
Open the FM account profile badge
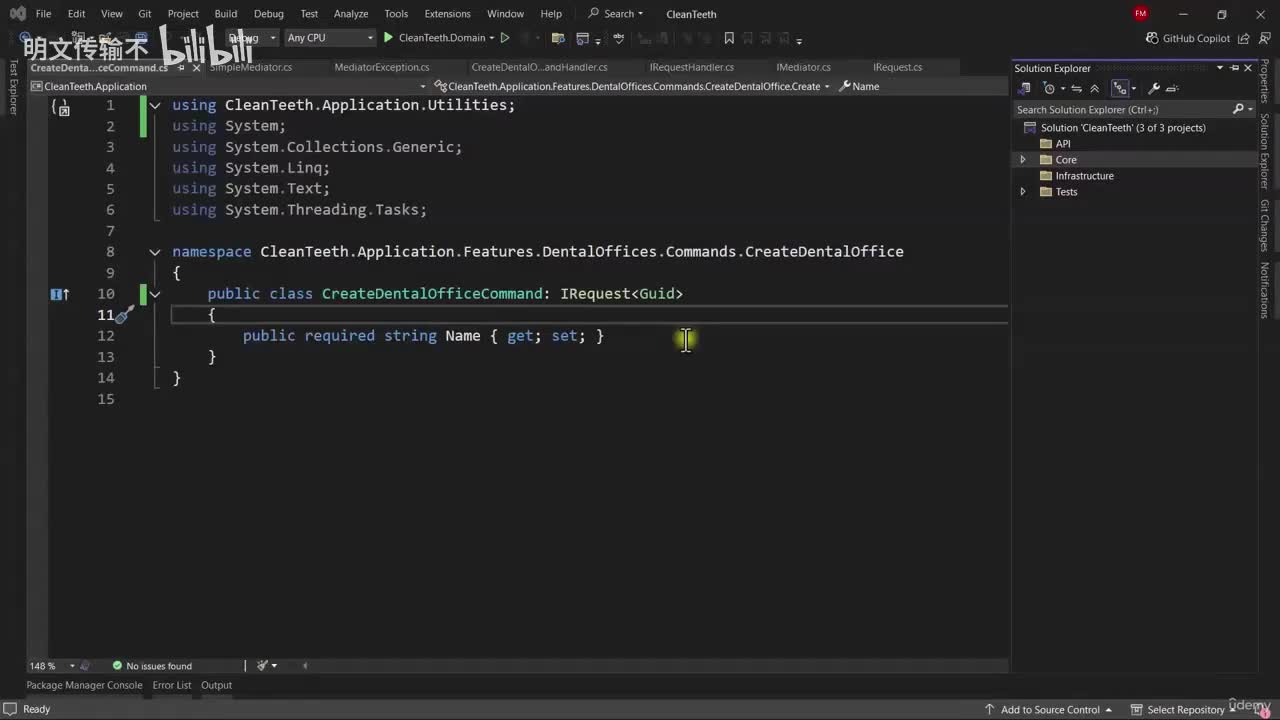point(1141,14)
